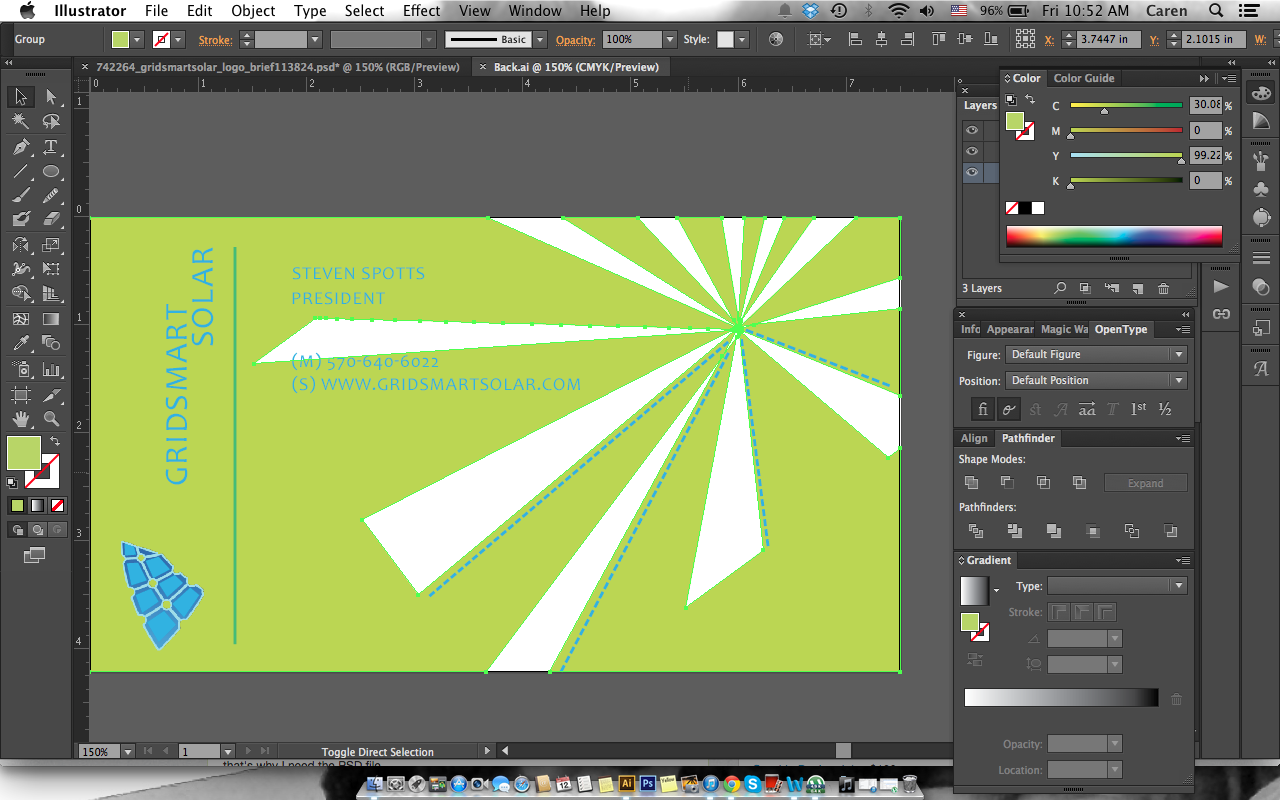Delete selection with Layers trash icon
The height and width of the screenshot is (800, 1280).
1163,288
